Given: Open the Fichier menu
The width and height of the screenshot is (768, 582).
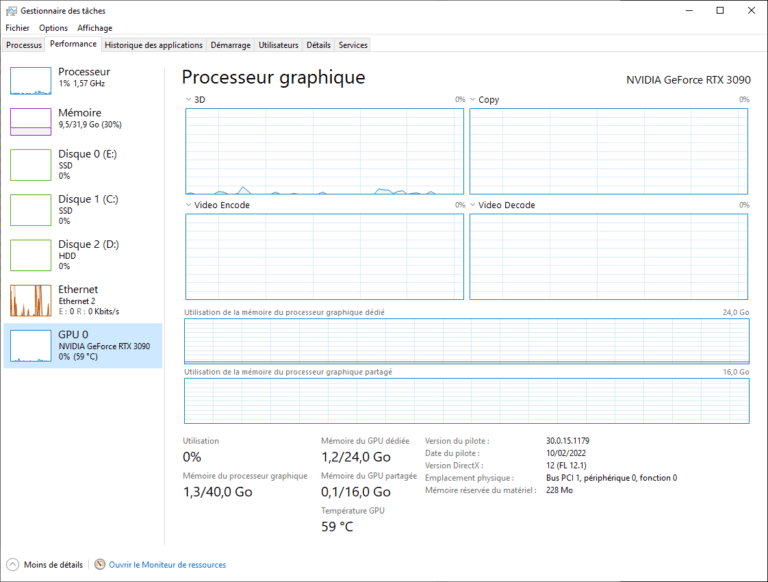Looking at the screenshot, I should [x=18, y=28].
